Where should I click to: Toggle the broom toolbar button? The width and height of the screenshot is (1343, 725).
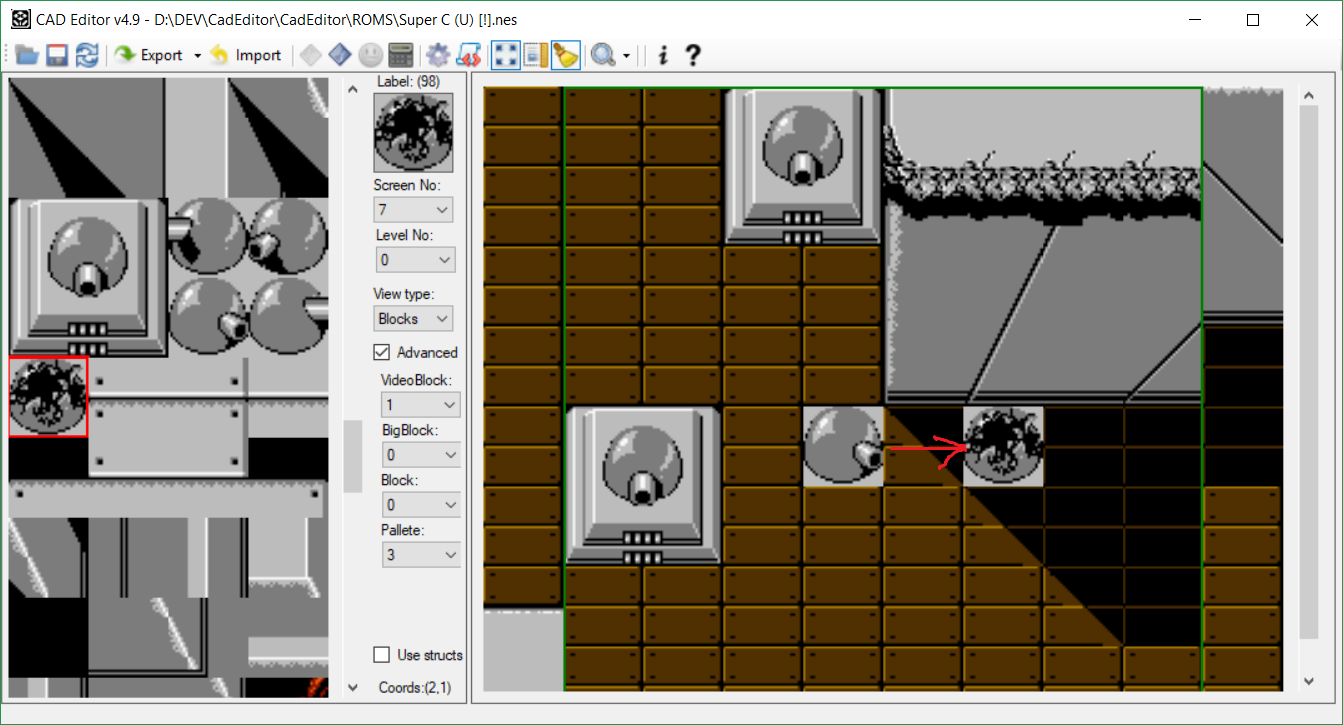coord(566,55)
